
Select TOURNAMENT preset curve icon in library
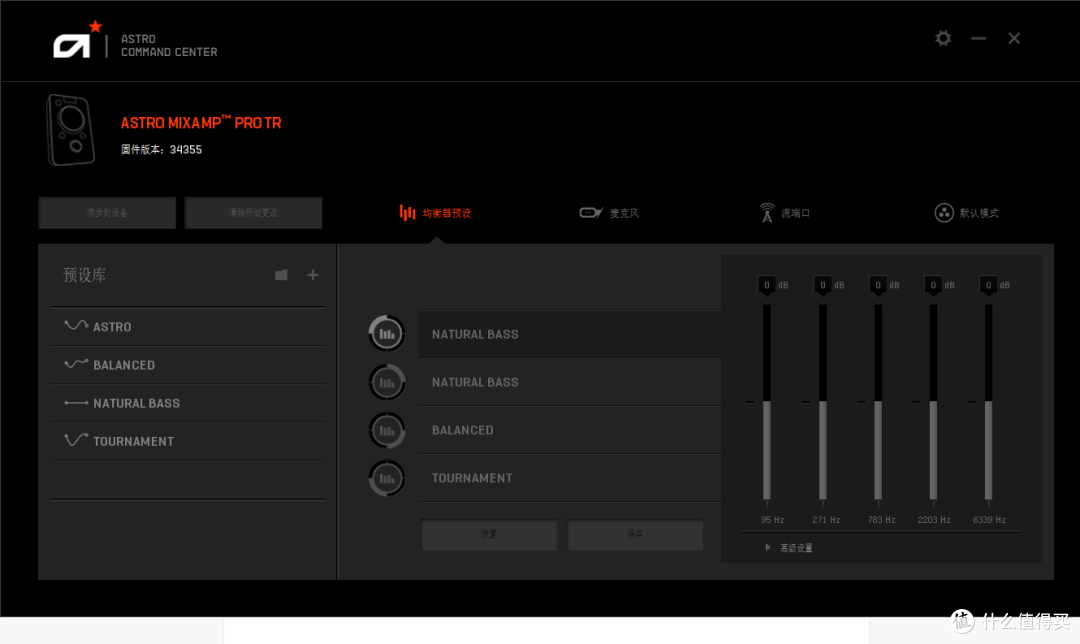(76, 440)
